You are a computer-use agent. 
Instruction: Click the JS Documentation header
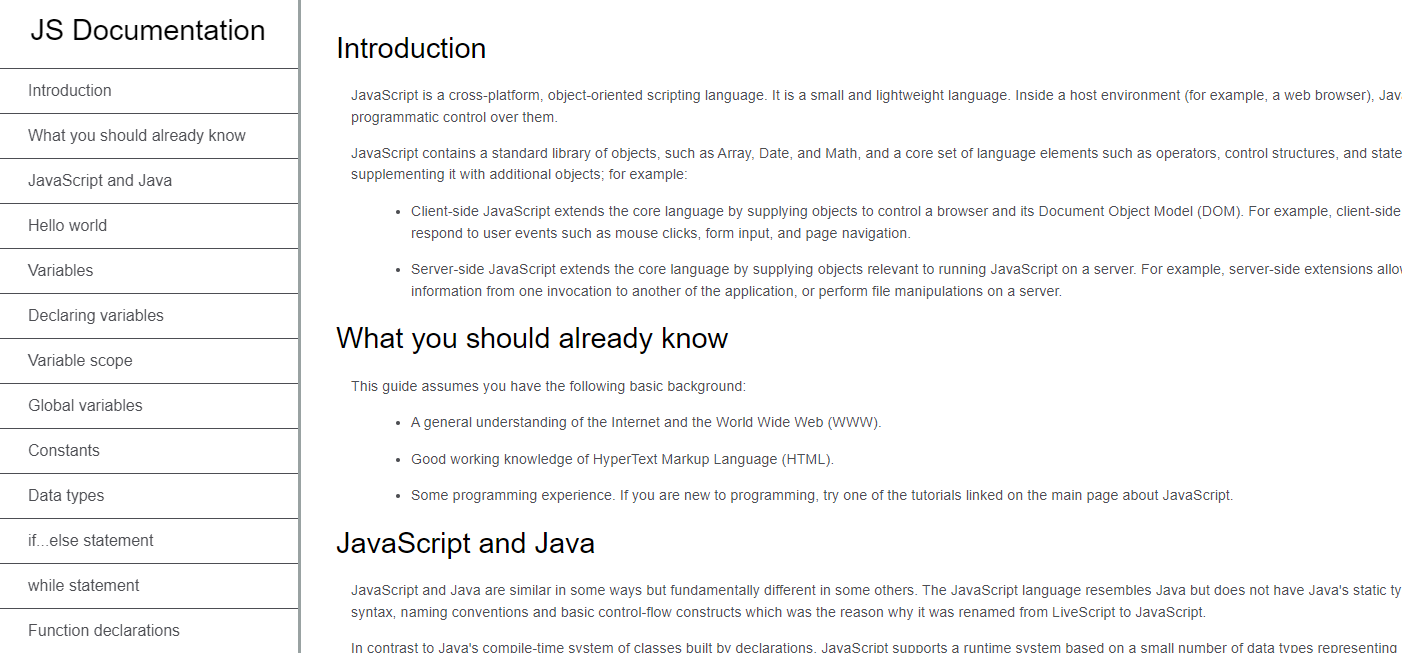tap(148, 30)
